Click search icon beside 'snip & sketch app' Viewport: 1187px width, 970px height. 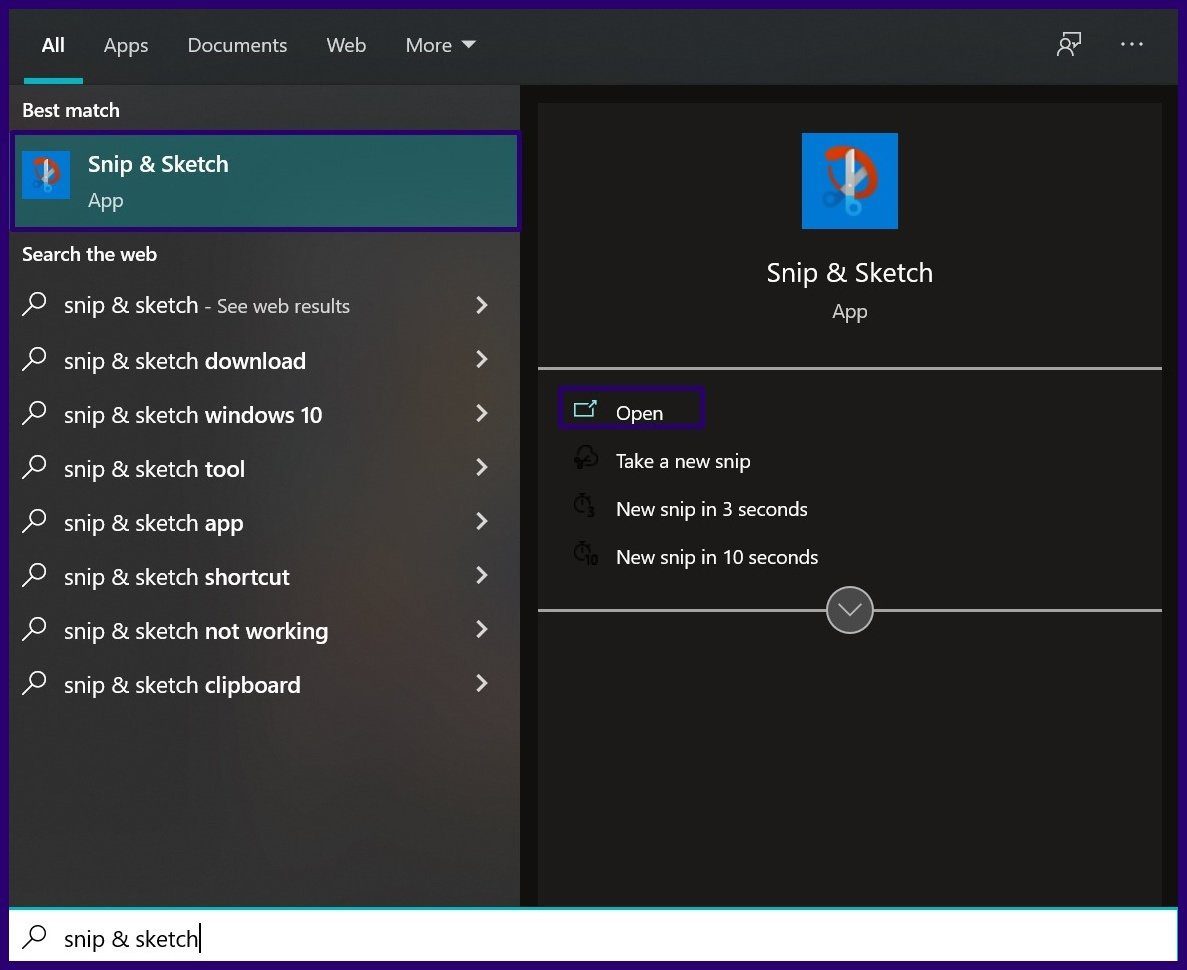34,521
